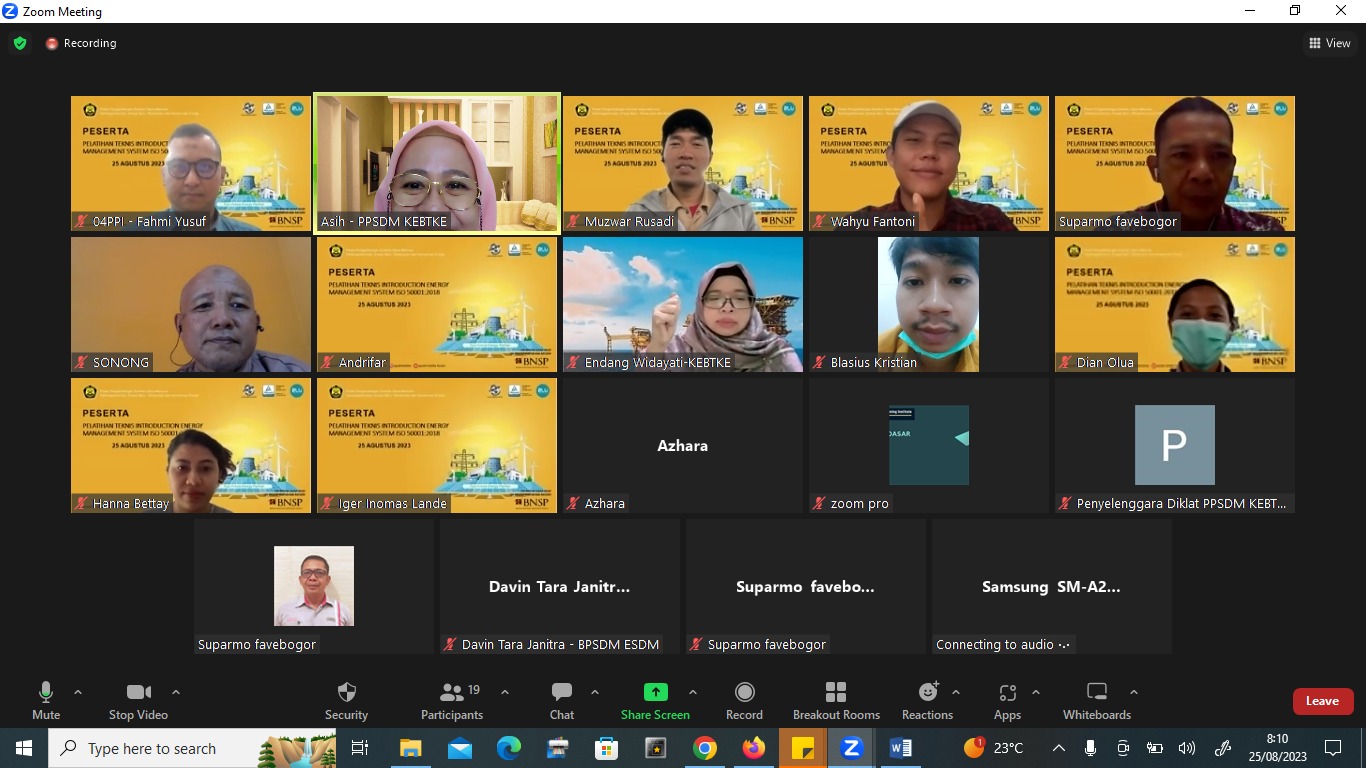Select Asih - PPSDM KEBTKE video tile
This screenshot has width=1366, height=768.
pos(437,163)
